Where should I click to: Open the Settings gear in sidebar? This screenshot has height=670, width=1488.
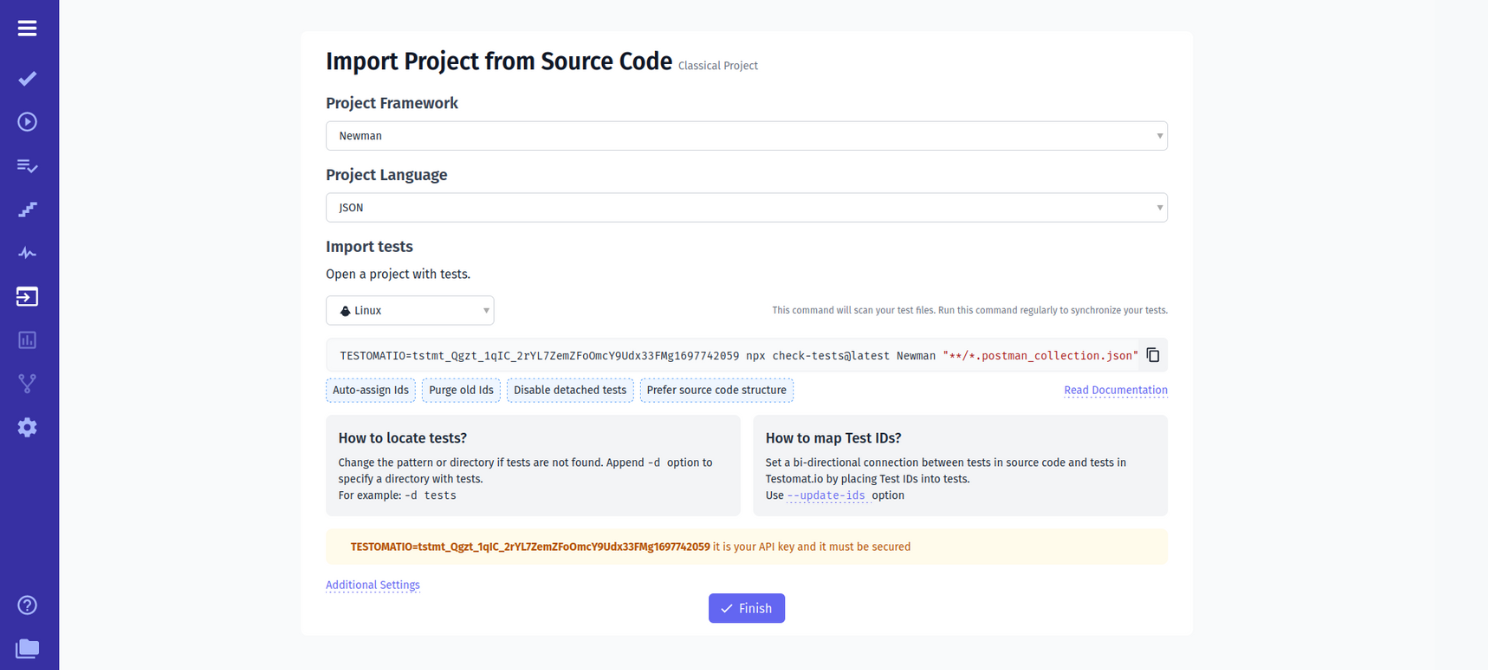point(27,427)
